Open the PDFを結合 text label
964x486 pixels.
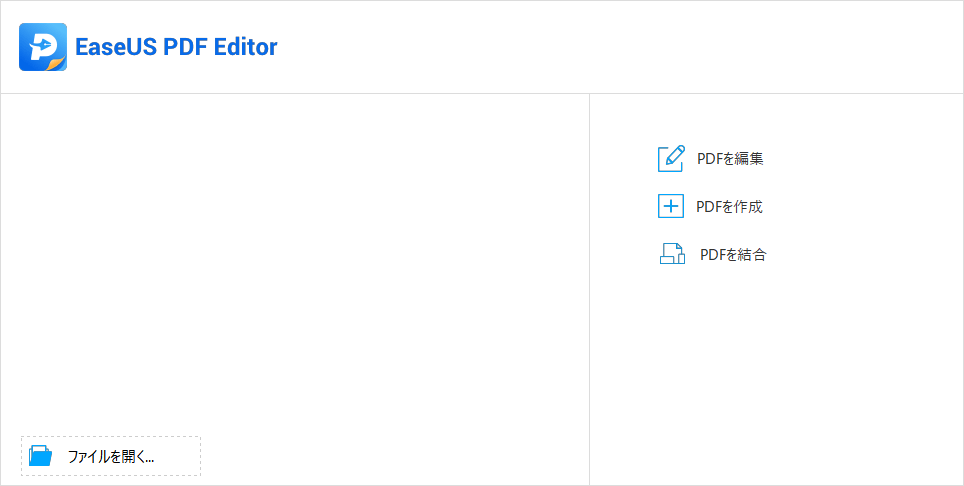click(733, 255)
